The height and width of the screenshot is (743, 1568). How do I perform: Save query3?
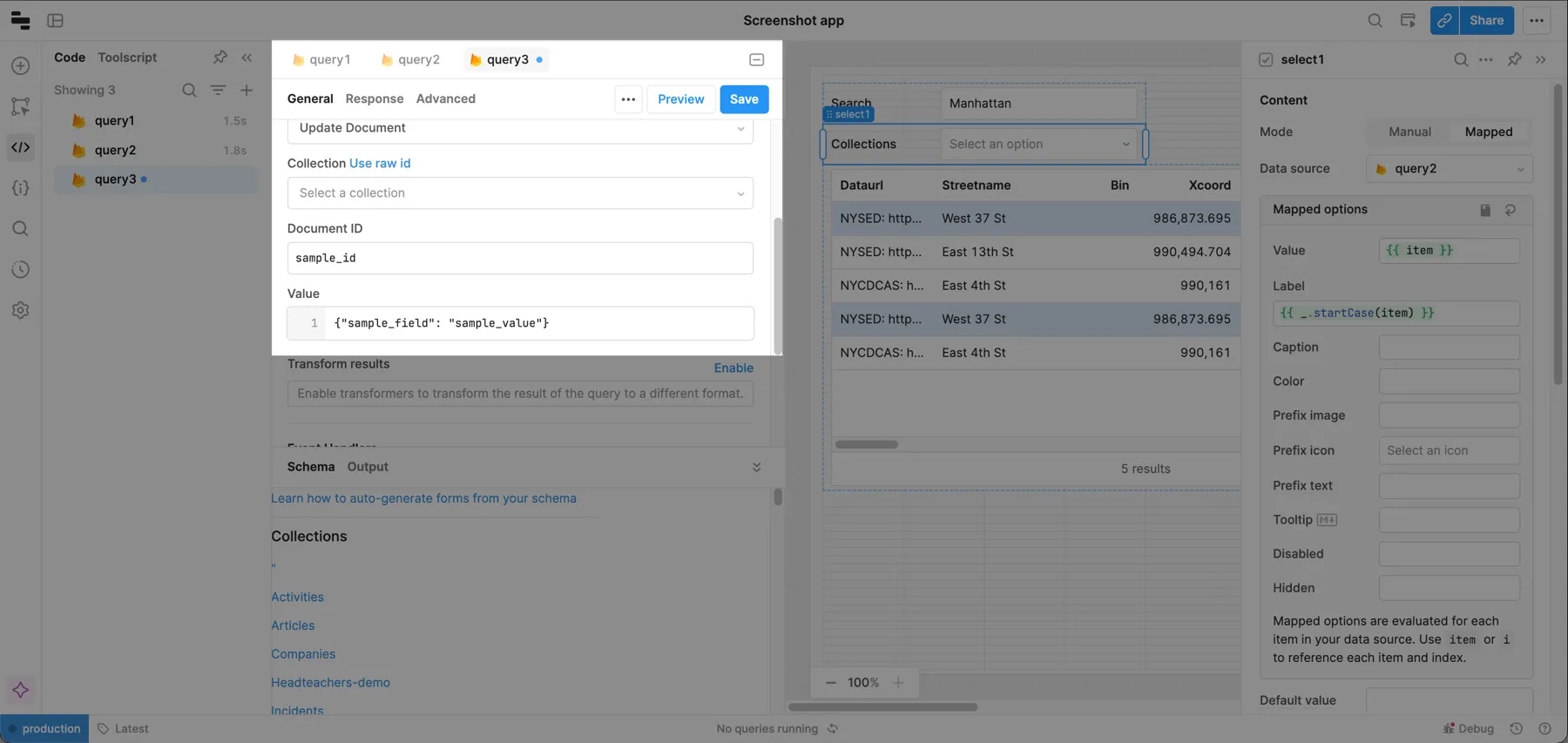point(744,99)
